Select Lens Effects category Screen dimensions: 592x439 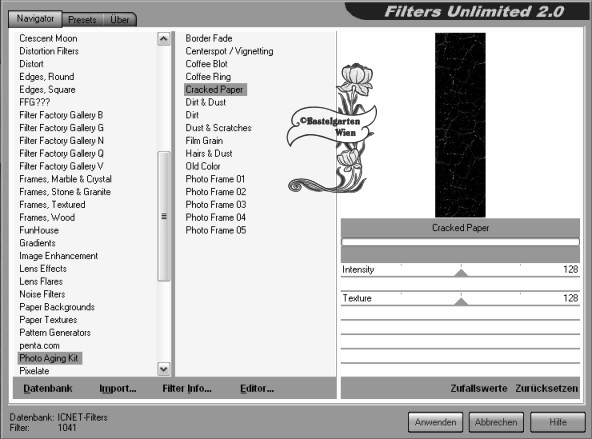click(x=43, y=269)
